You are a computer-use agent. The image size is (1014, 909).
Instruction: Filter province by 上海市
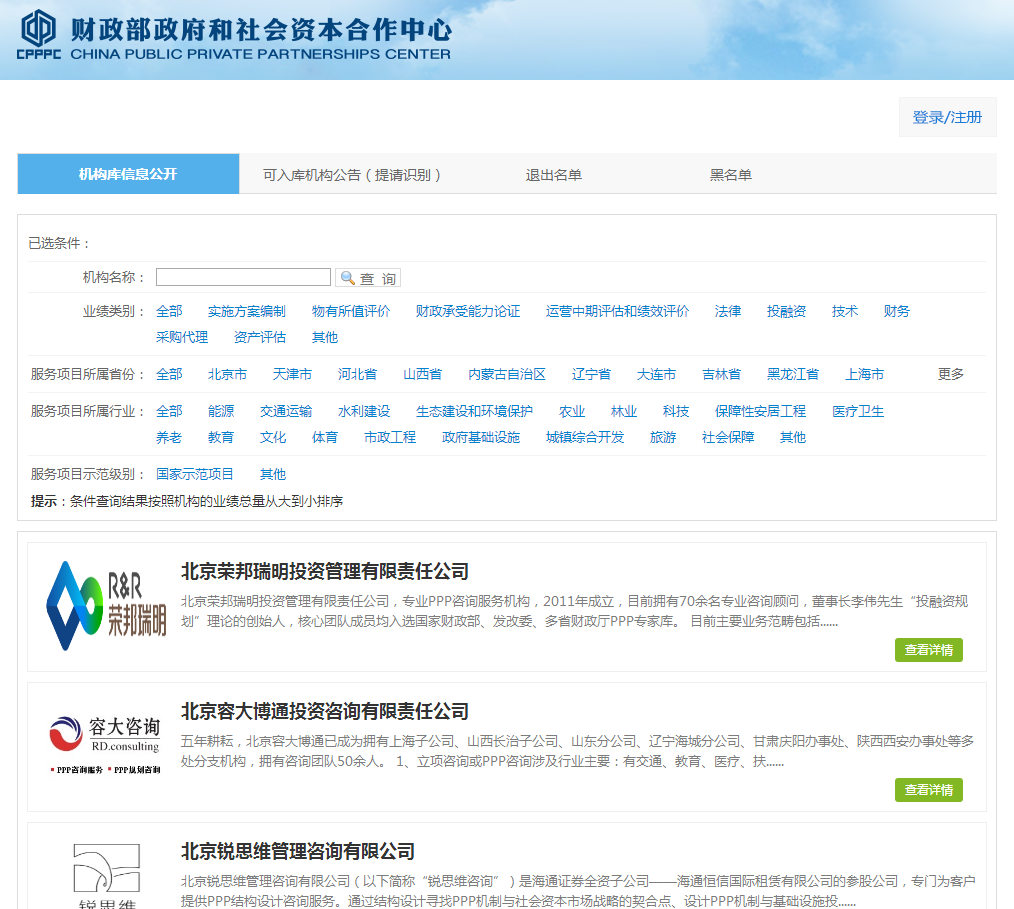pyautogui.click(x=865, y=374)
